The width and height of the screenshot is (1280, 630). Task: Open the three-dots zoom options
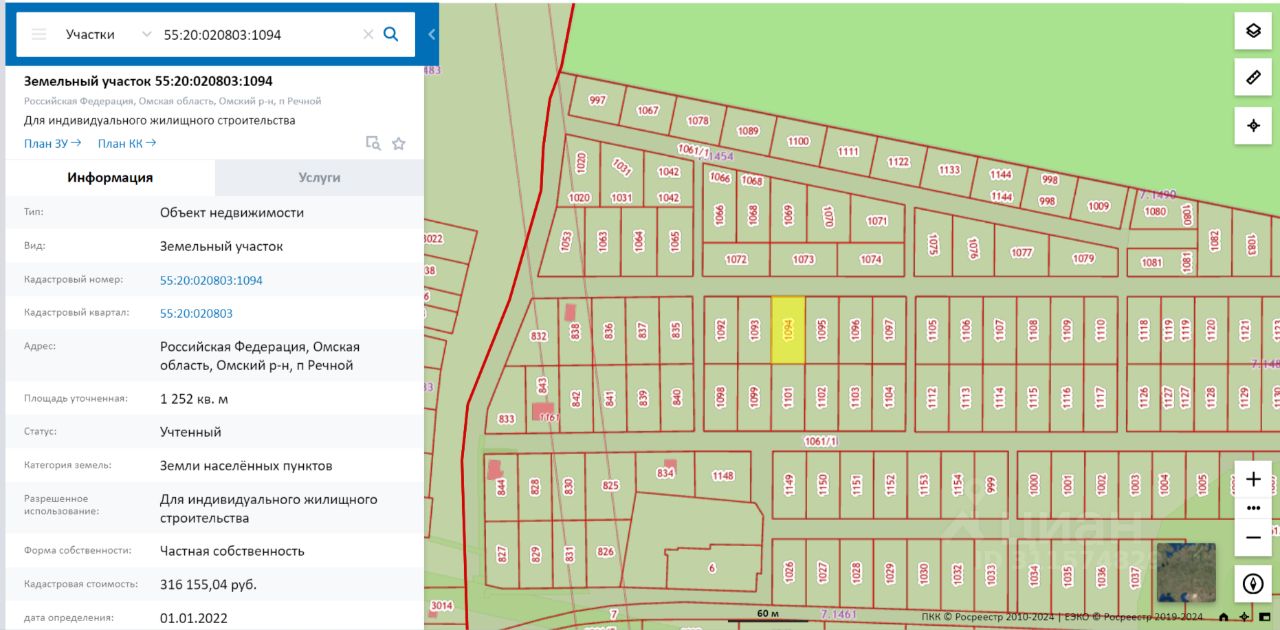1253,508
